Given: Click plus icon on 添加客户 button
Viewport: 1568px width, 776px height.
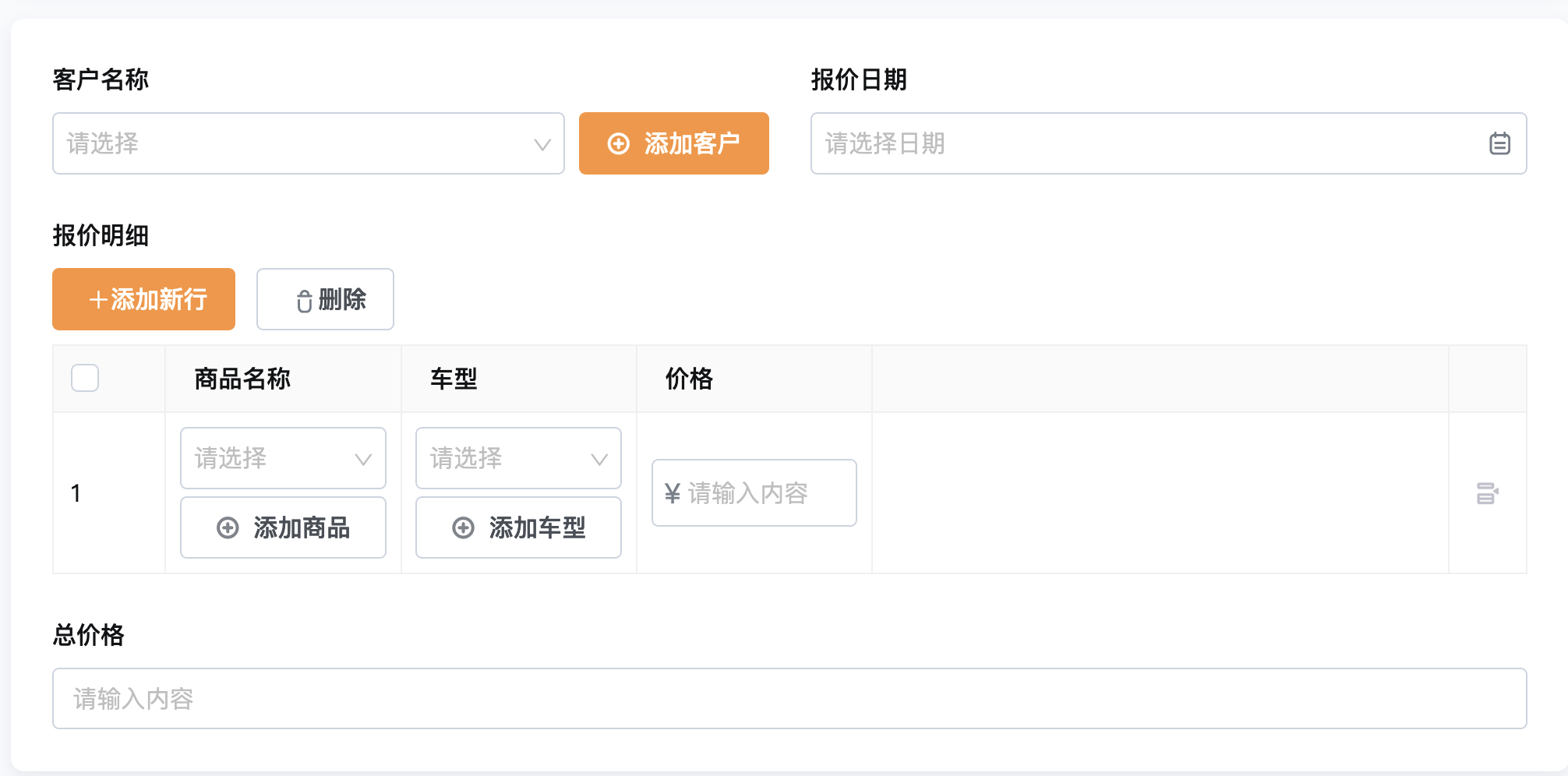Looking at the screenshot, I should pyautogui.click(x=618, y=143).
